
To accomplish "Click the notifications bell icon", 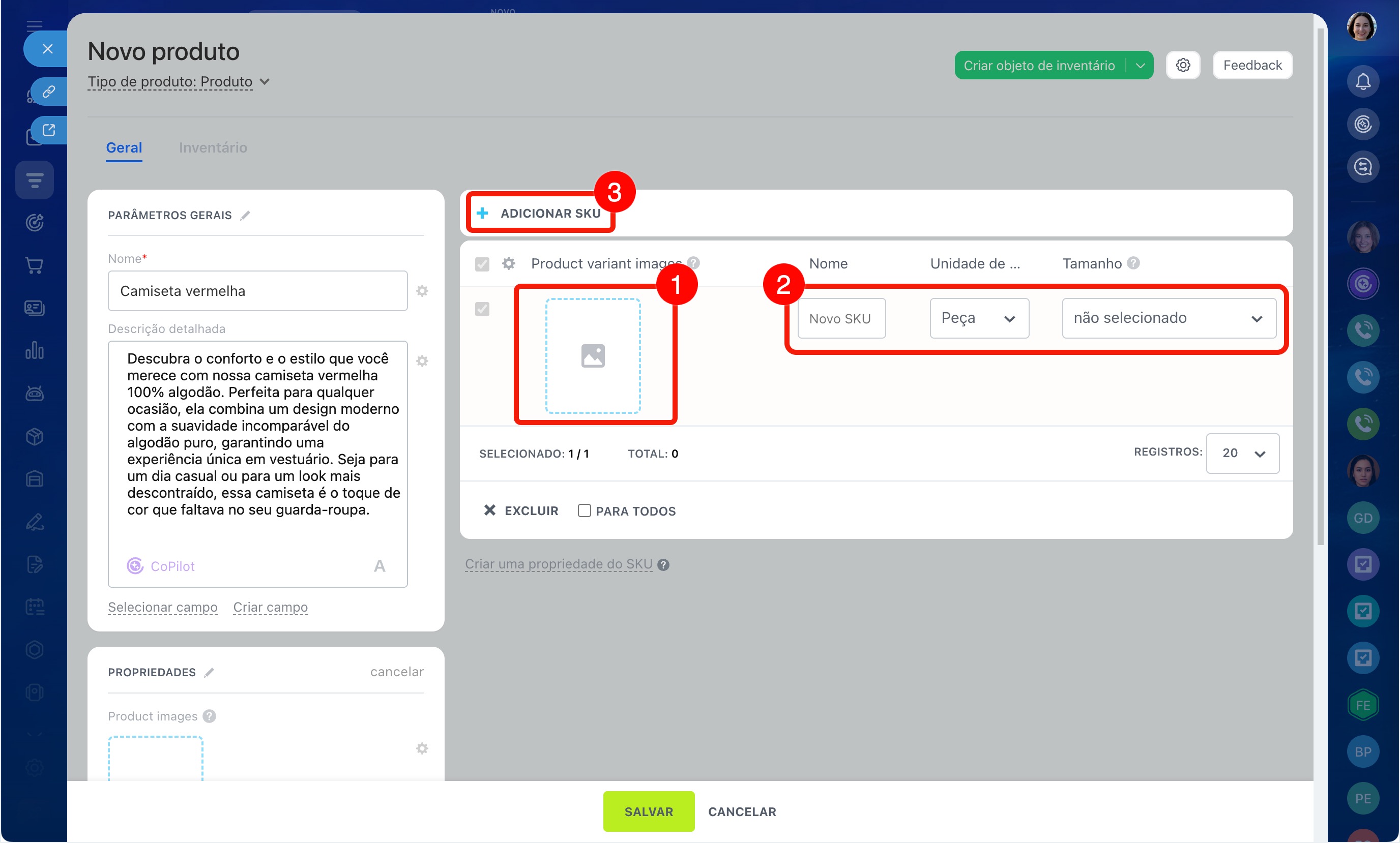I will 1362,81.
